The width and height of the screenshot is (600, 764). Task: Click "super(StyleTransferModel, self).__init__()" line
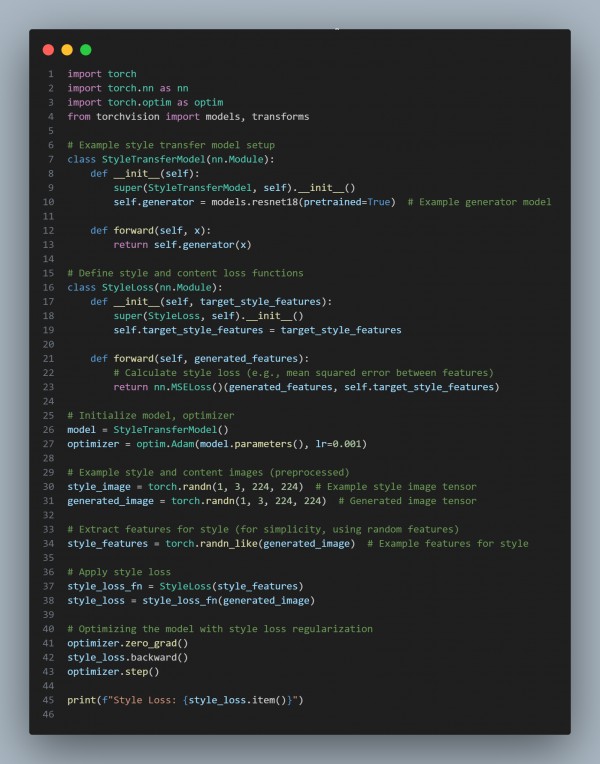234,188
